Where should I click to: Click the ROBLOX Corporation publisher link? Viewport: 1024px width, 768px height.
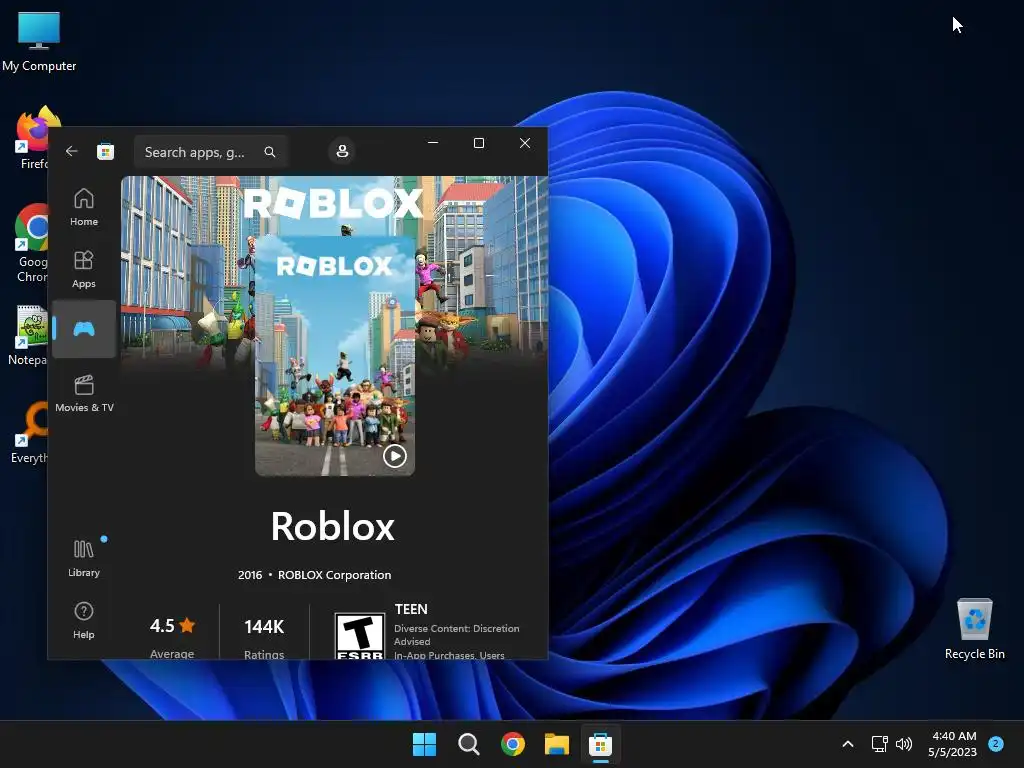point(334,575)
